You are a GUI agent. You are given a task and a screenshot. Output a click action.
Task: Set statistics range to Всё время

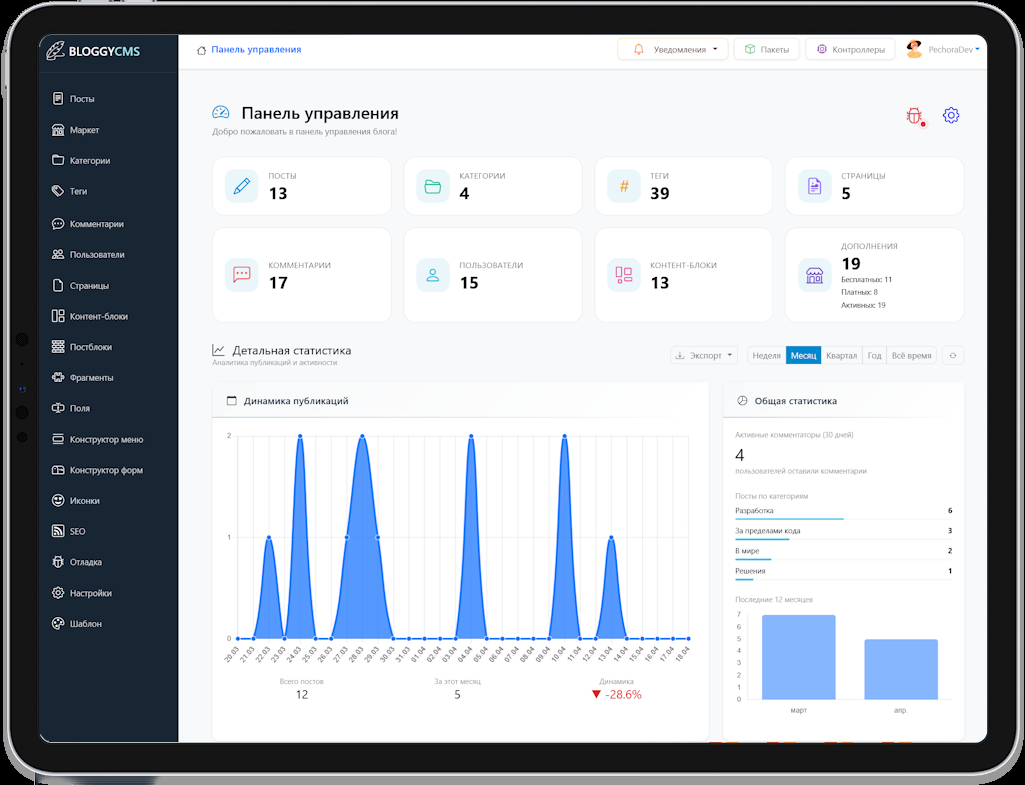pyautogui.click(x=911, y=355)
